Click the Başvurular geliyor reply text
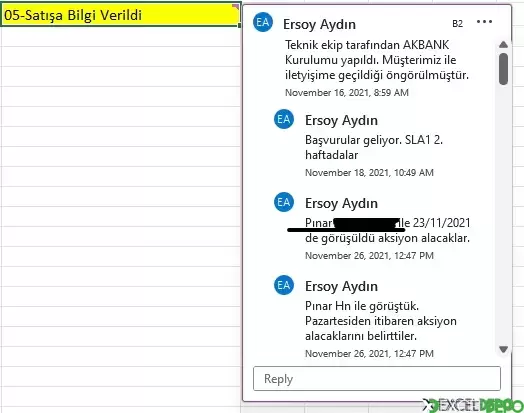 pyautogui.click(x=374, y=147)
